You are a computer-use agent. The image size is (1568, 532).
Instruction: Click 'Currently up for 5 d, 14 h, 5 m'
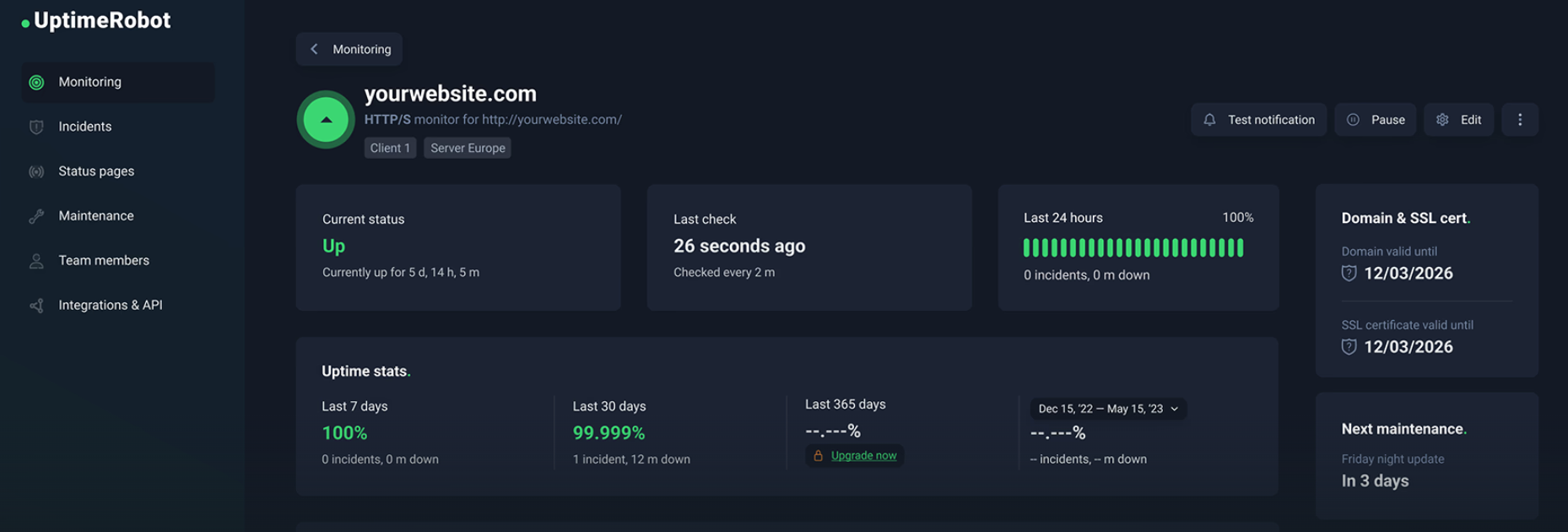coord(401,273)
